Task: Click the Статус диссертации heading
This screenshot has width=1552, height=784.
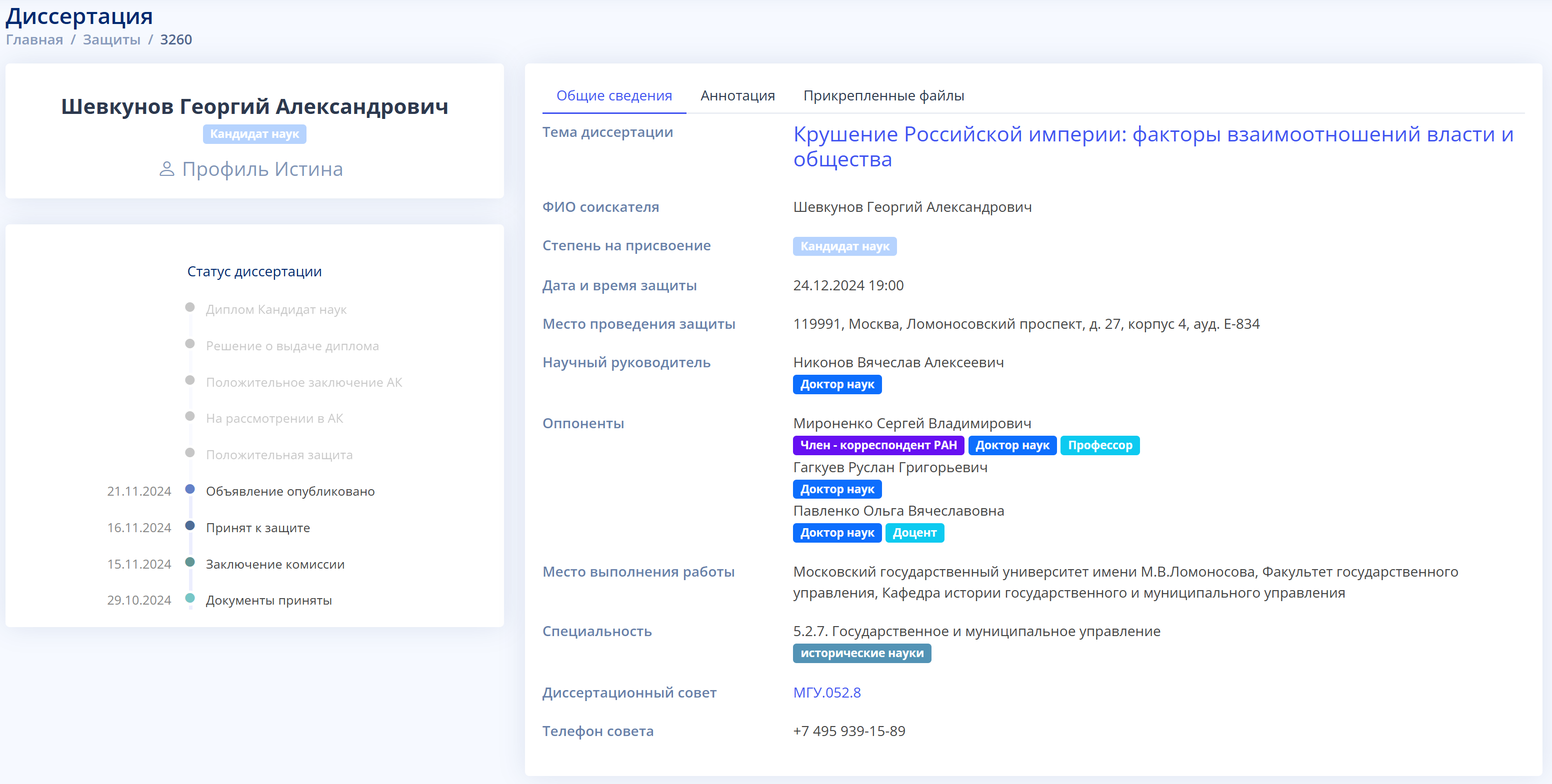Action: coord(254,271)
